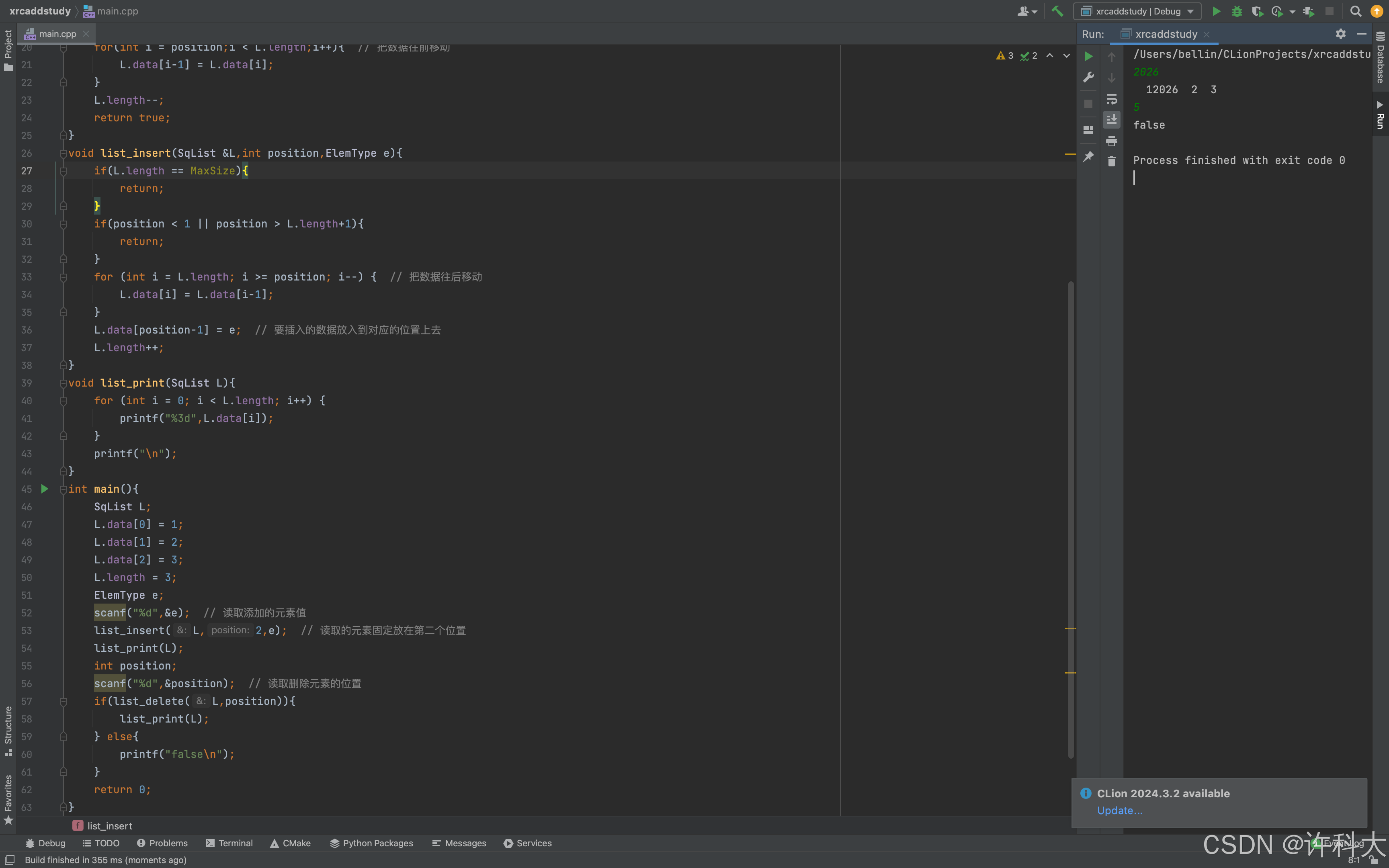Collapse the main function fold marker
This screenshot has width=1389, height=868.
(x=63, y=489)
